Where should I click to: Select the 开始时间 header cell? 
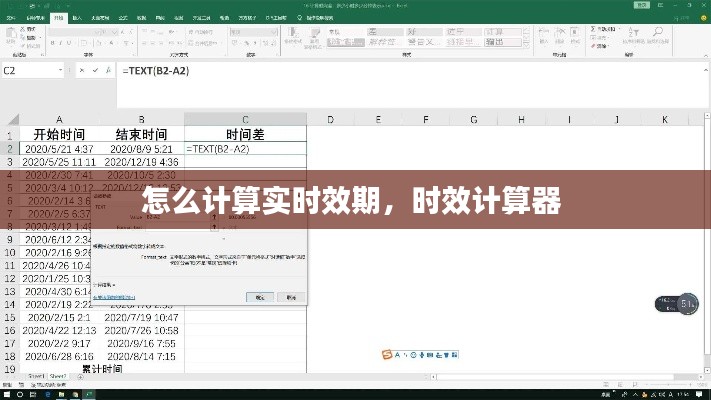[59, 134]
